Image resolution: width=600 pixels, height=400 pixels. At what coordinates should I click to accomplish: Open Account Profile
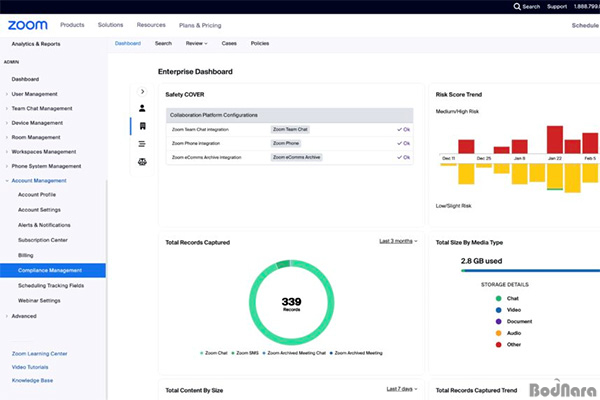click(x=37, y=195)
